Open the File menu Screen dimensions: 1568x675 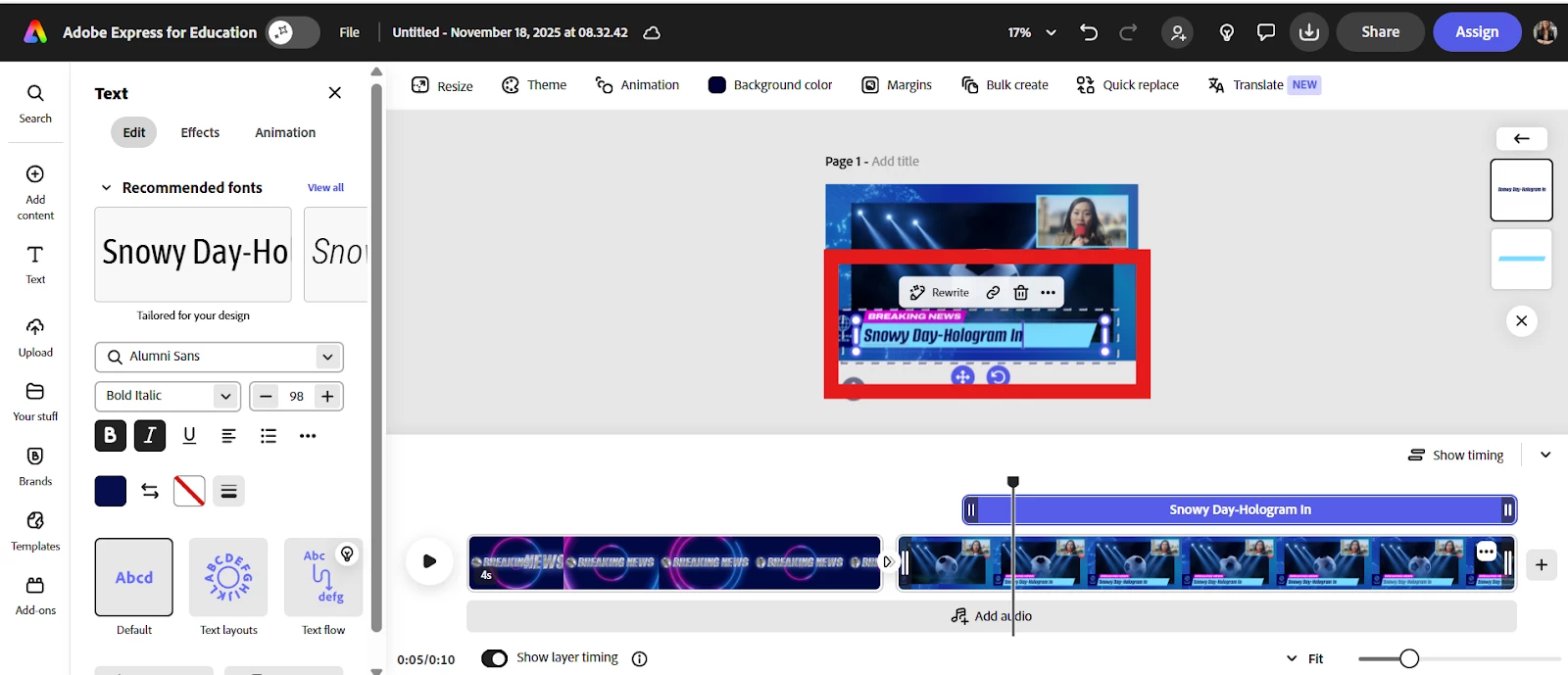tap(350, 32)
